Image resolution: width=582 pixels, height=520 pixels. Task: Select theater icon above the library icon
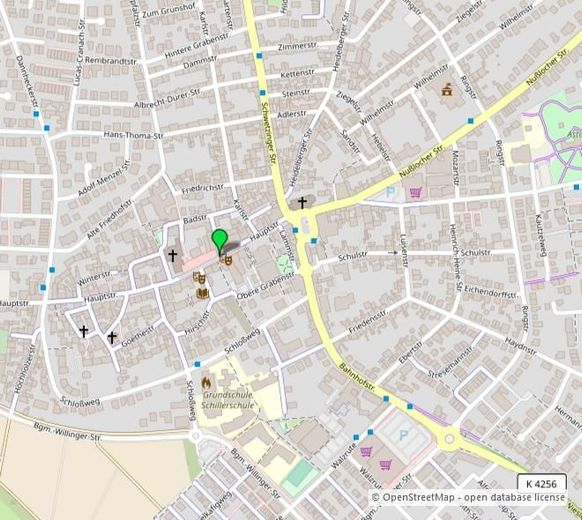coord(199,278)
